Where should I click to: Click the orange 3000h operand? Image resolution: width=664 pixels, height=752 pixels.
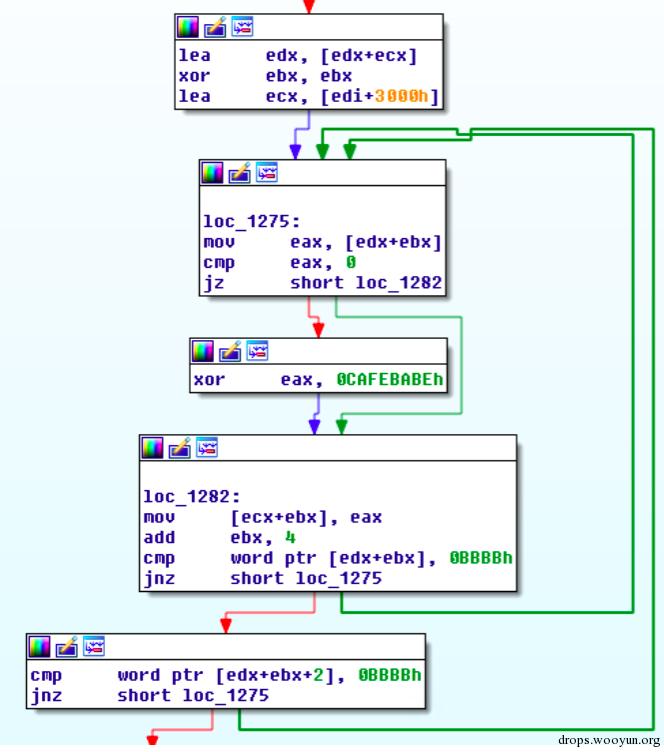(401, 96)
